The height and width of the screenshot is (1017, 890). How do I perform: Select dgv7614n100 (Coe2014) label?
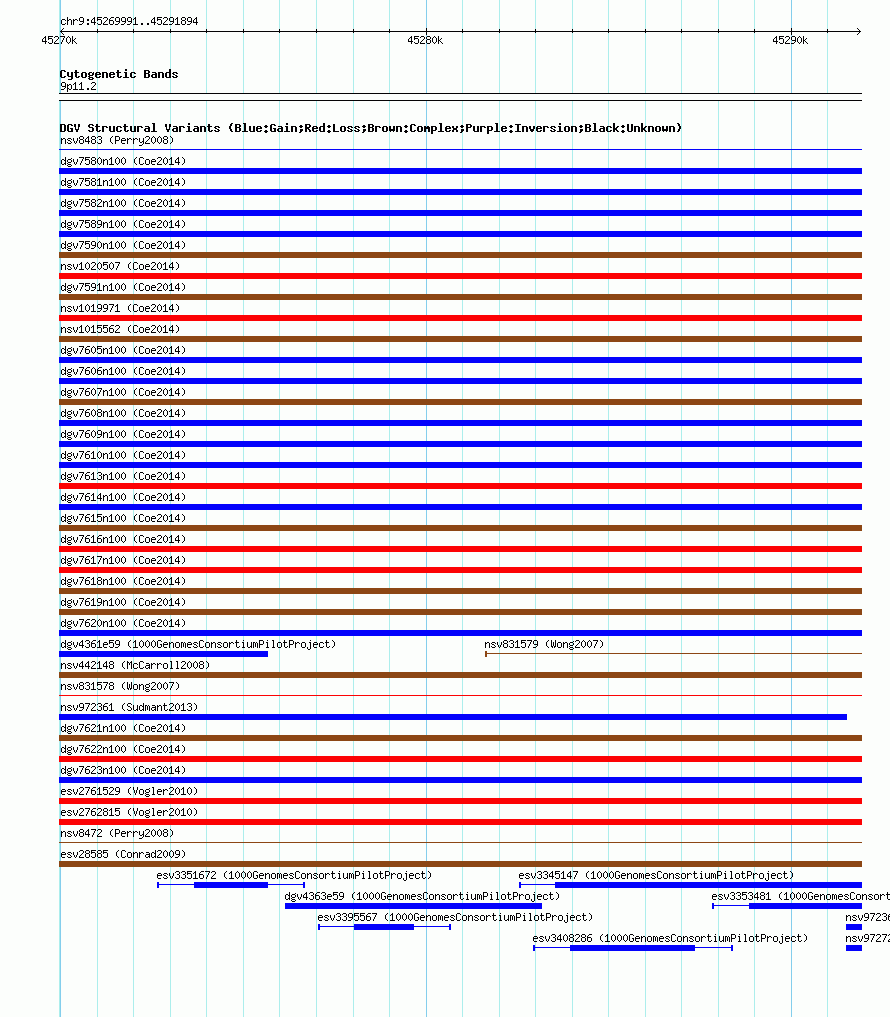(x=123, y=497)
